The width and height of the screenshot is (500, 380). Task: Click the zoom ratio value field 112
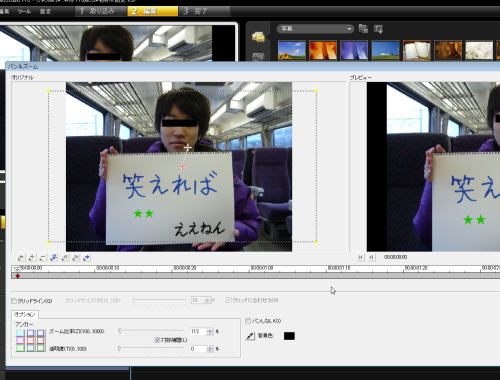[198, 331]
